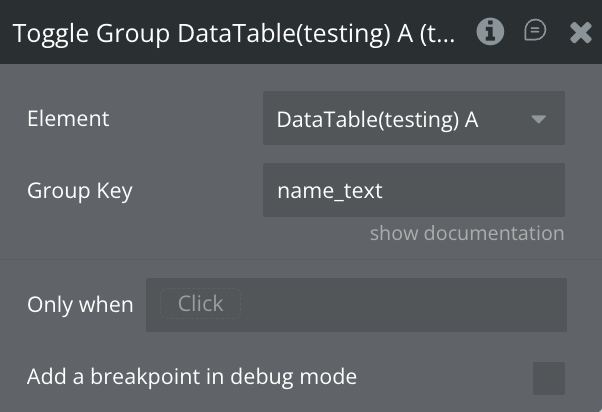Screen dimensions: 602x412
Task: Open the show documentation link
Action: (x=467, y=233)
